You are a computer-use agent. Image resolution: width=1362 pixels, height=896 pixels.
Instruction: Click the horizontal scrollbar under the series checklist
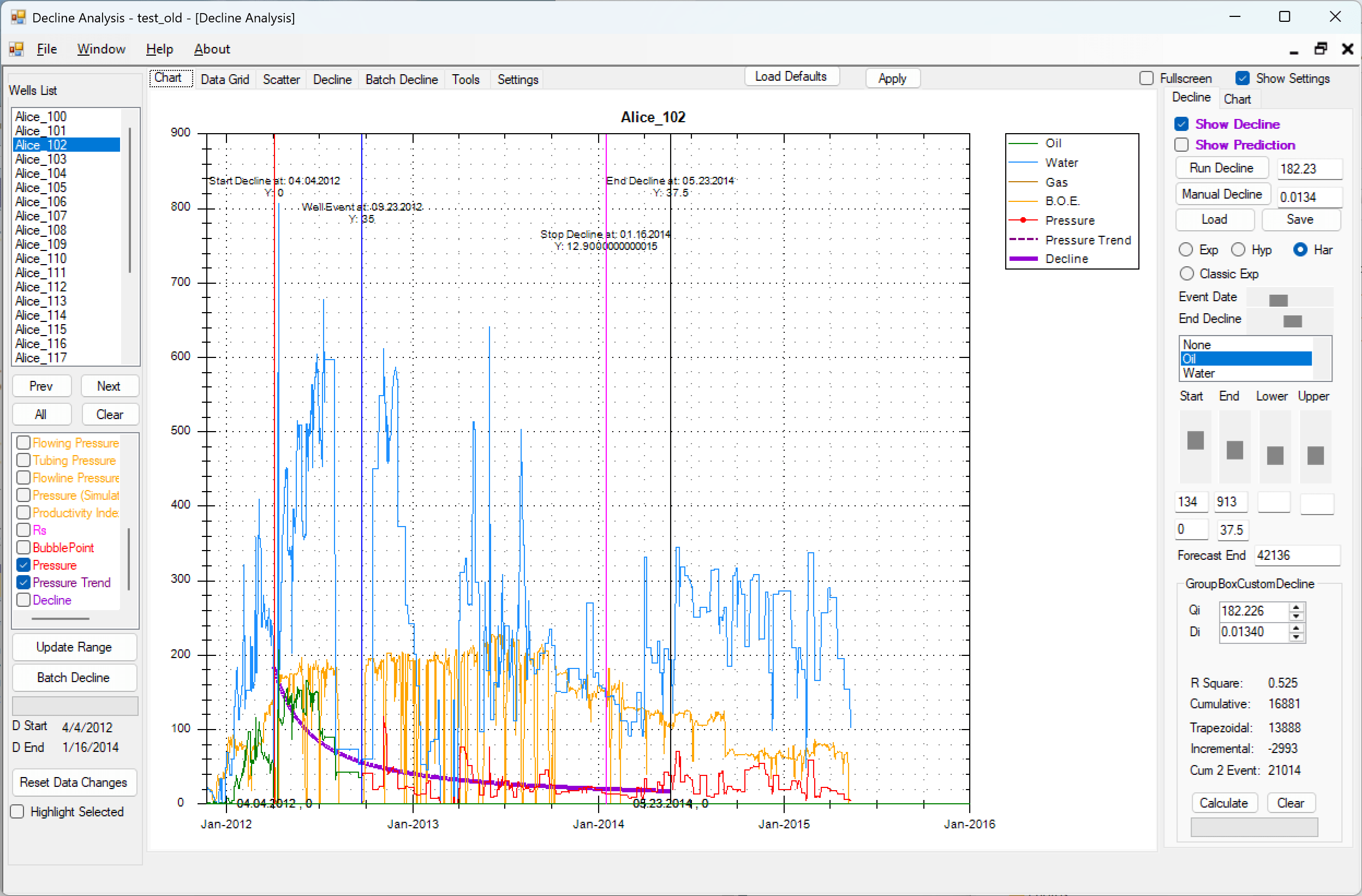point(60,618)
